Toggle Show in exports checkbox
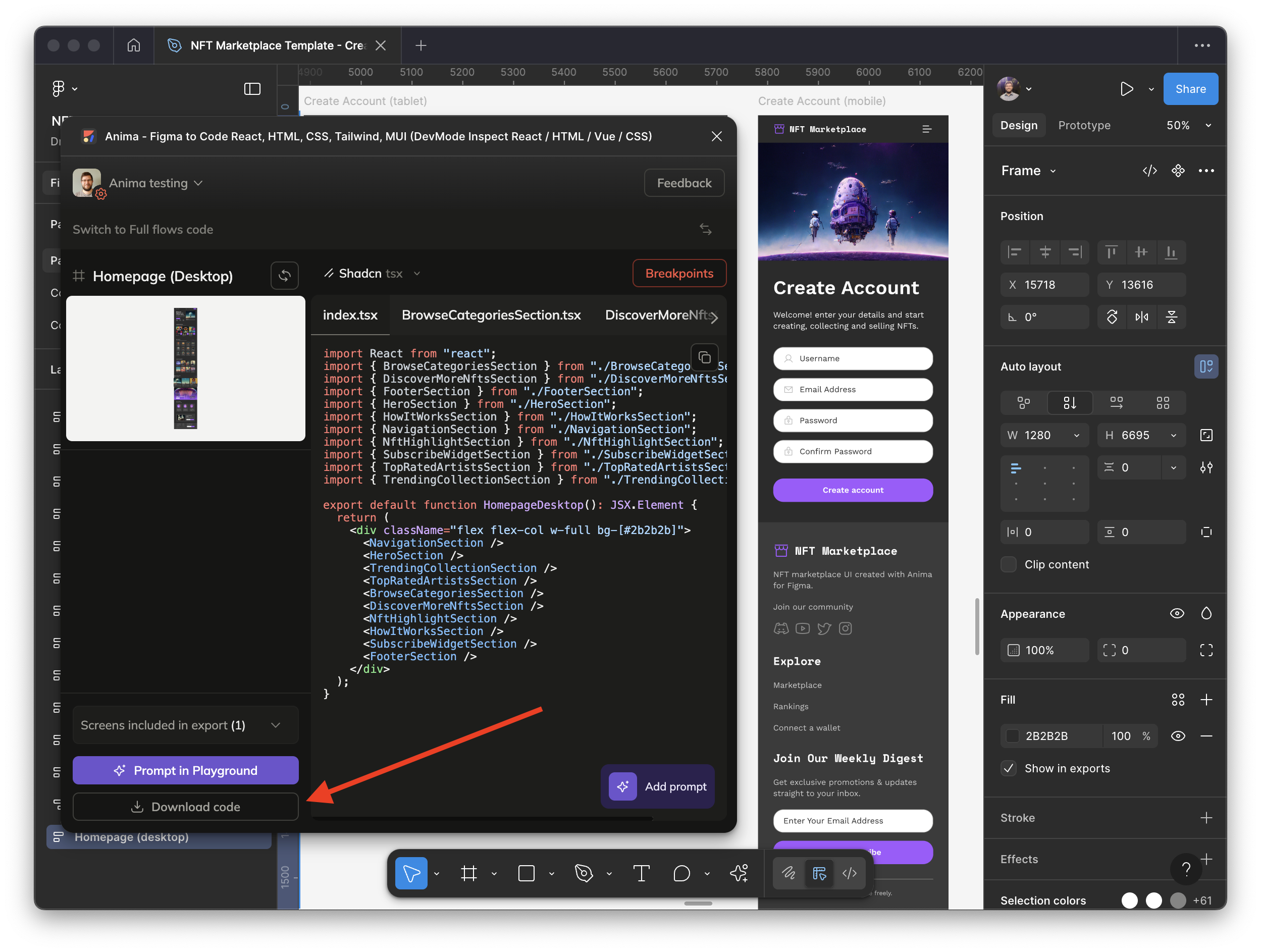 pos(1009,768)
